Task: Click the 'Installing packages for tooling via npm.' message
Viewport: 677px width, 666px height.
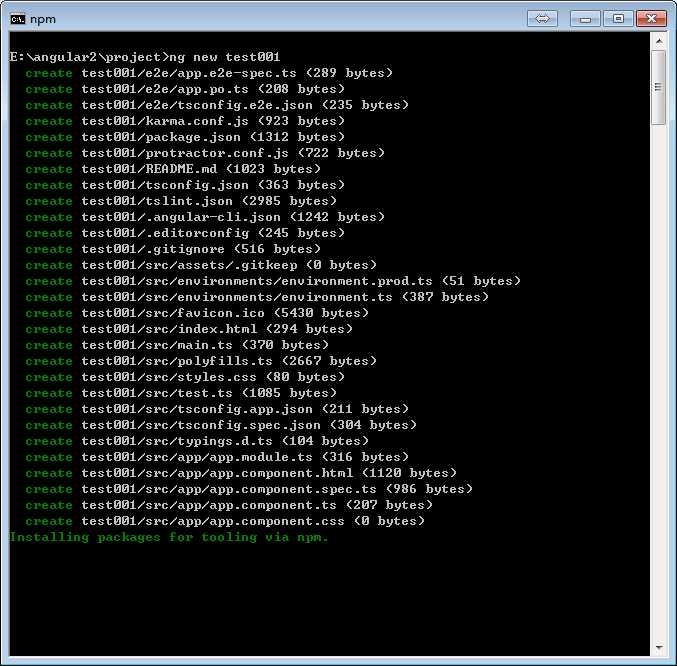Action: (x=169, y=537)
